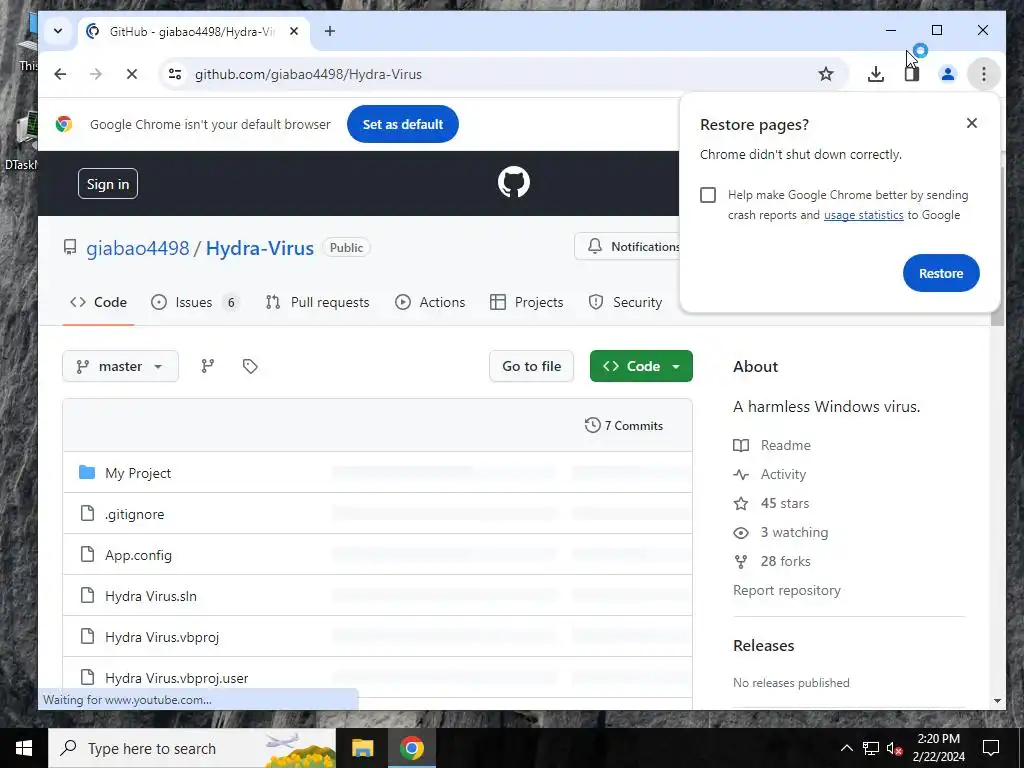
Task: Open the Hydra Virus.vbproj file name
Action: click(x=162, y=637)
